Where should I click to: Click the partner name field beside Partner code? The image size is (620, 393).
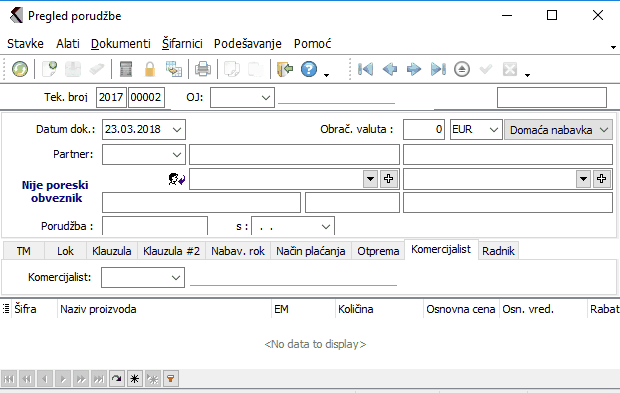tap(294, 154)
